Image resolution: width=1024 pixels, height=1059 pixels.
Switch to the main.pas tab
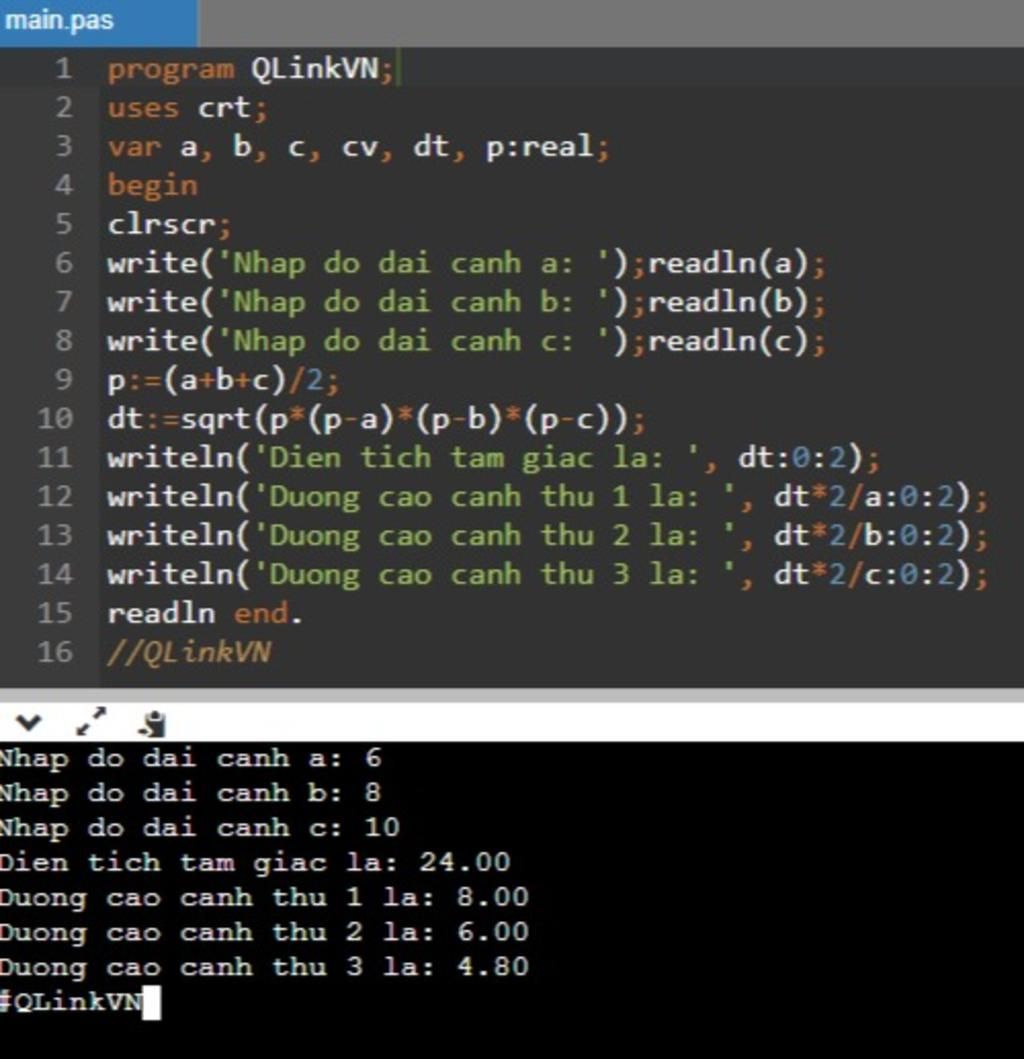point(99,22)
